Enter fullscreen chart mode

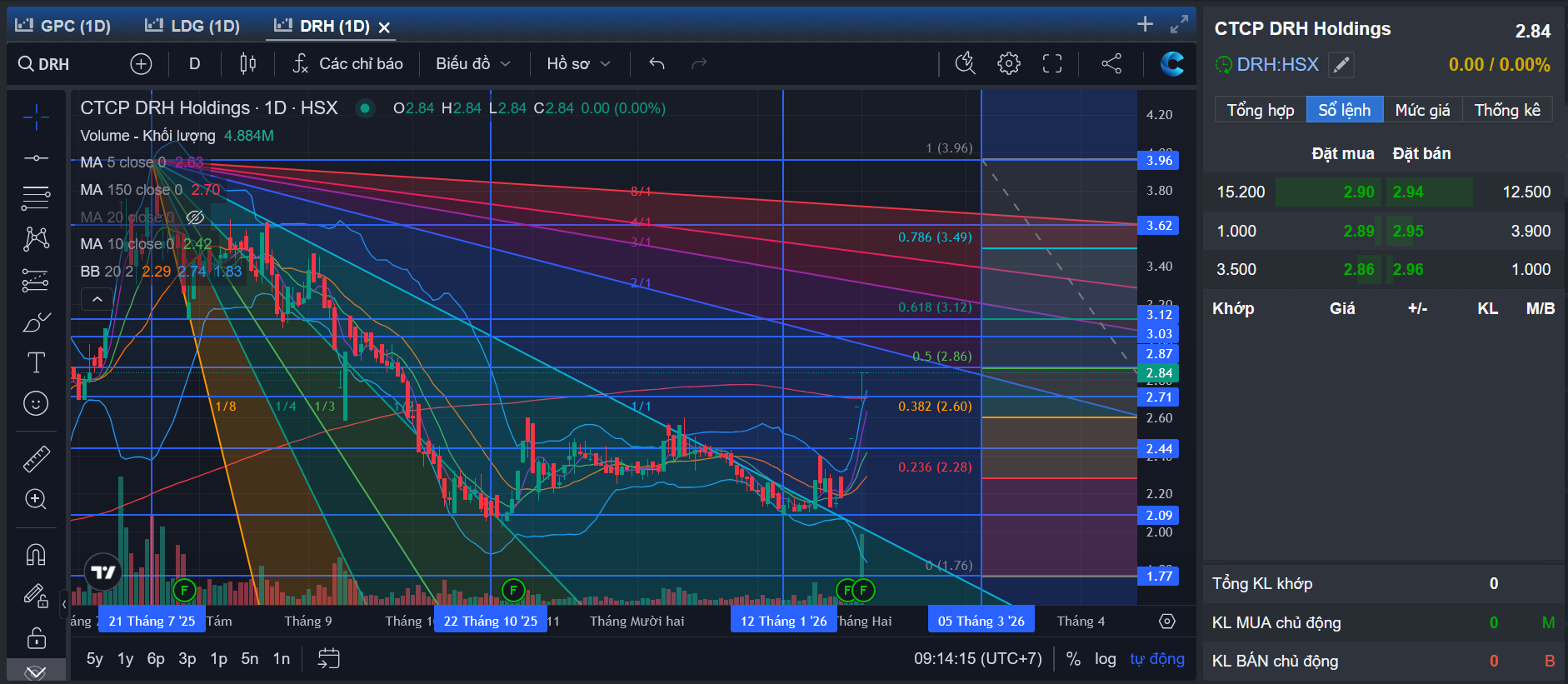tap(1052, 63)
